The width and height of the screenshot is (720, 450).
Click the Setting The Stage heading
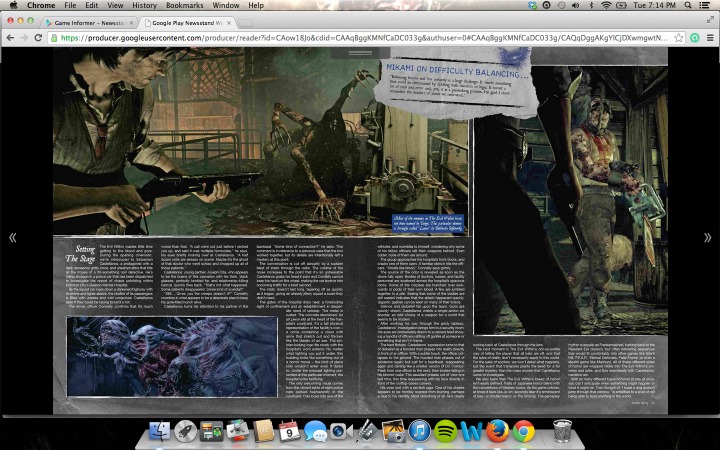coord(80,253)
